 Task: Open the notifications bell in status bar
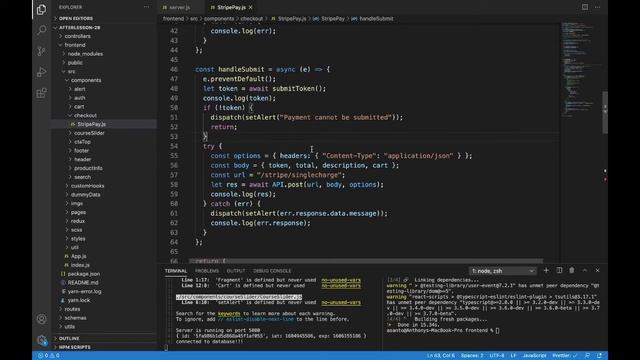[599, 356]
